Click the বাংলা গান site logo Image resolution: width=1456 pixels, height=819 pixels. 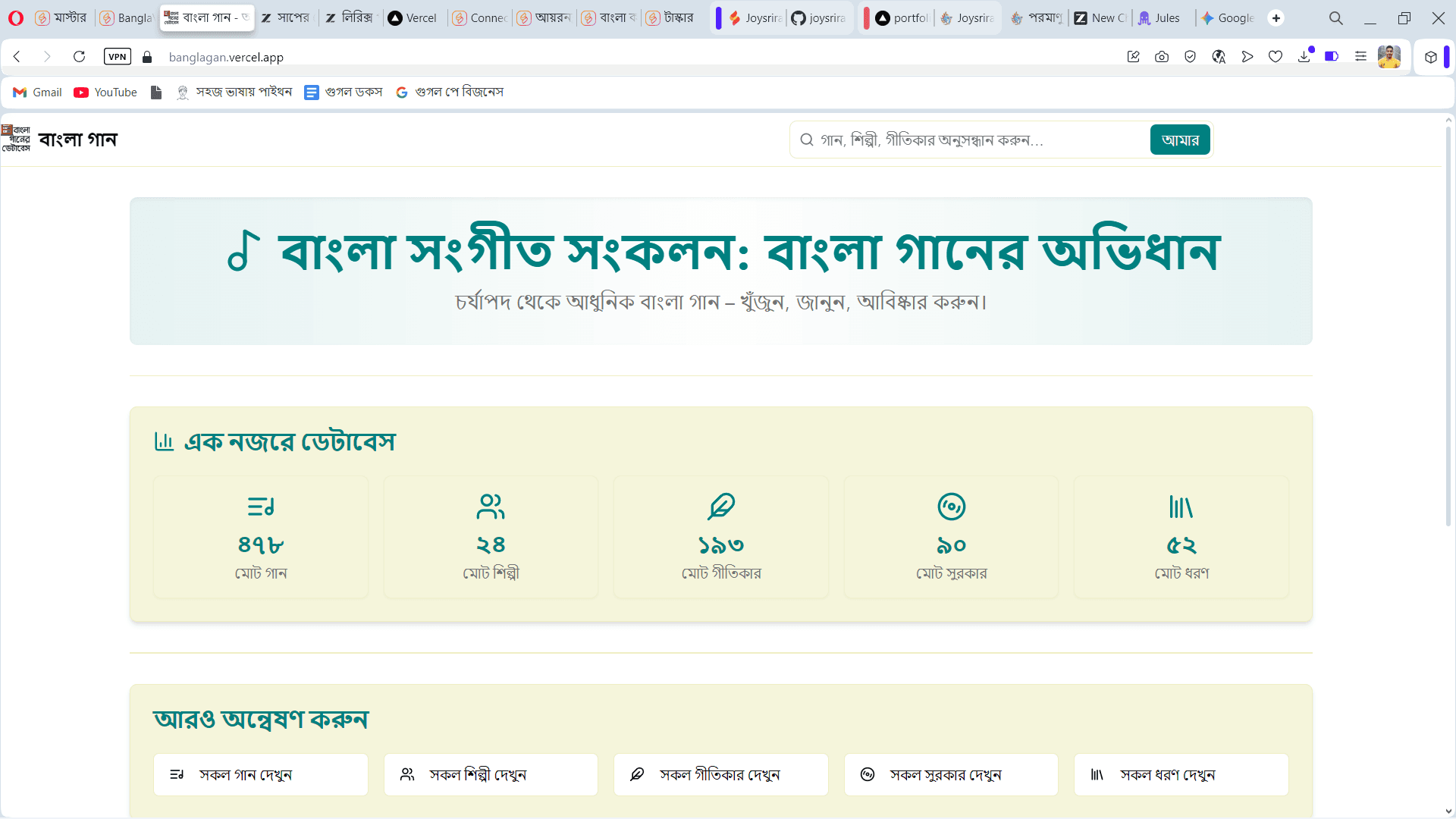(x=62, y=140)
